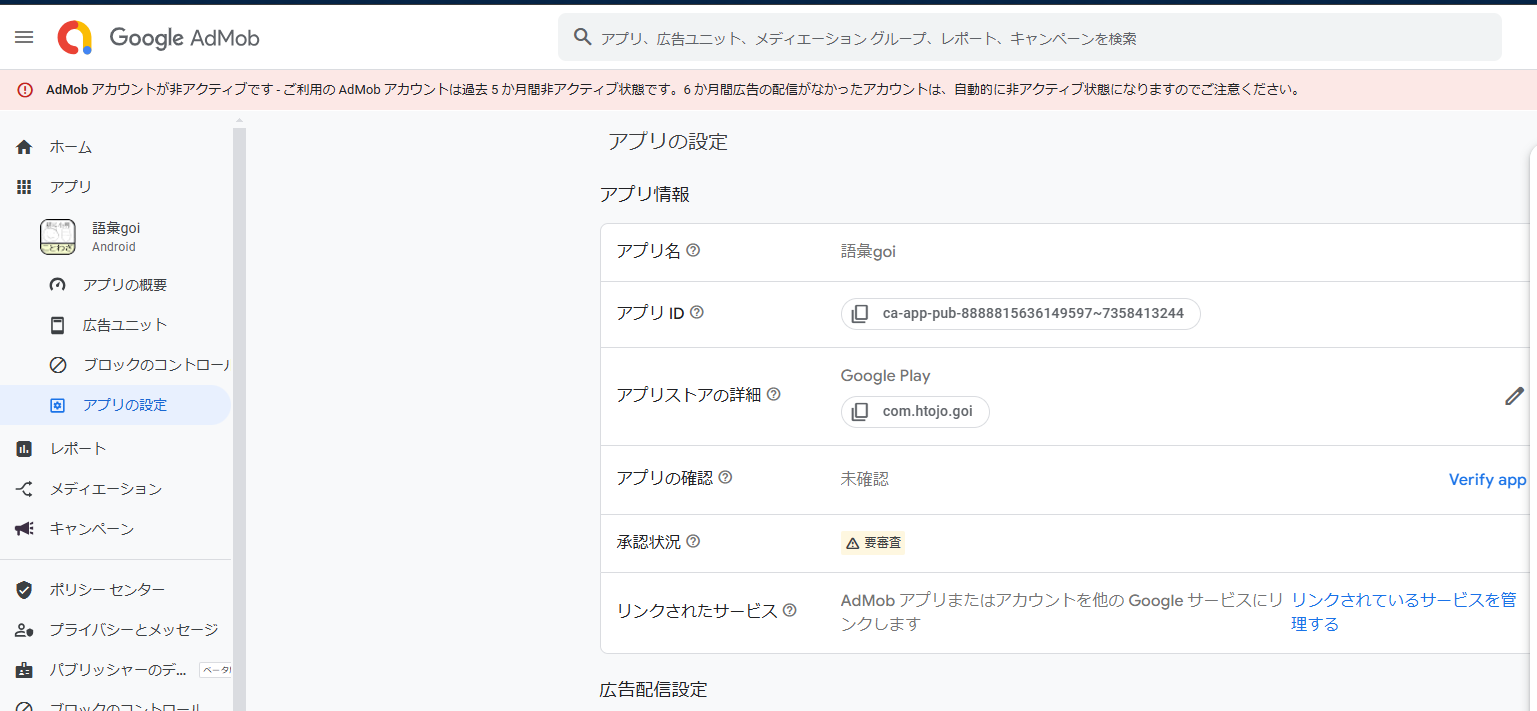Show help for リンクされたサービス

coord(790,610)
